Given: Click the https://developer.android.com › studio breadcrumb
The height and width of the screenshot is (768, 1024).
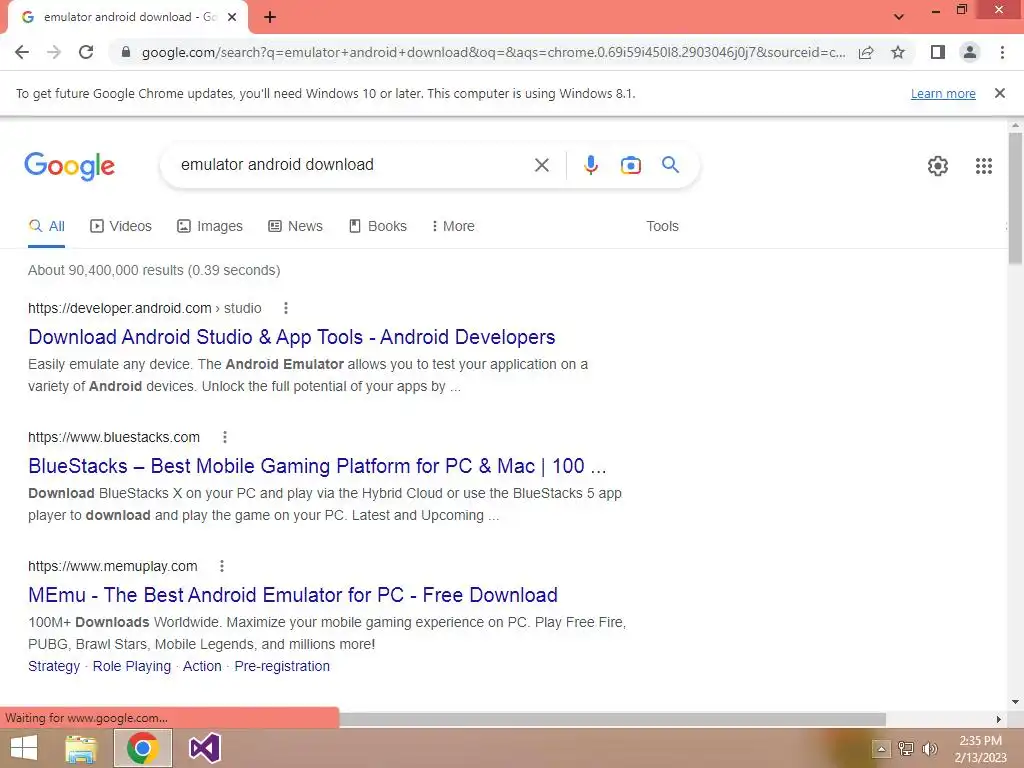Looking at the screenshot, I should click(x=145, y=308).
